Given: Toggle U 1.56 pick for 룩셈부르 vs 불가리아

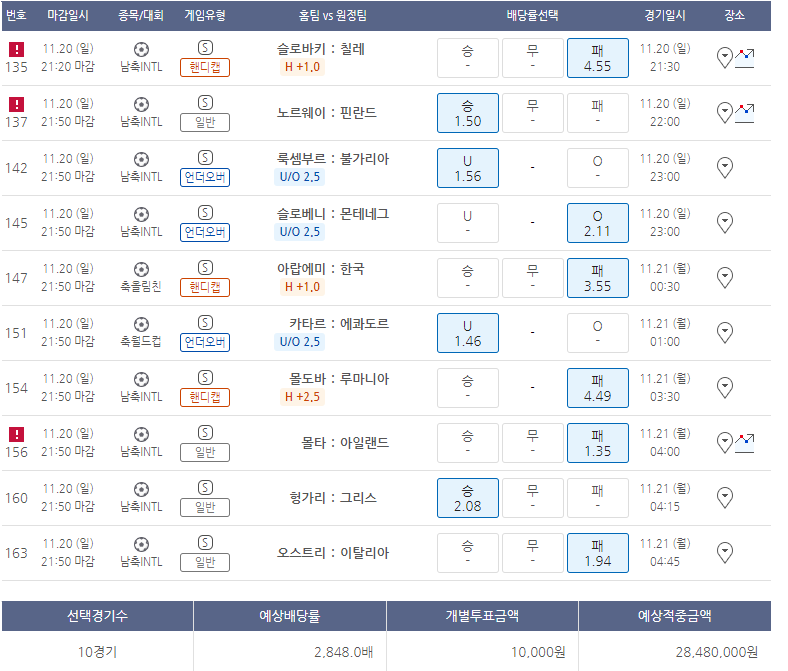Looking at the screenshot, I should [x=467, y=168].
